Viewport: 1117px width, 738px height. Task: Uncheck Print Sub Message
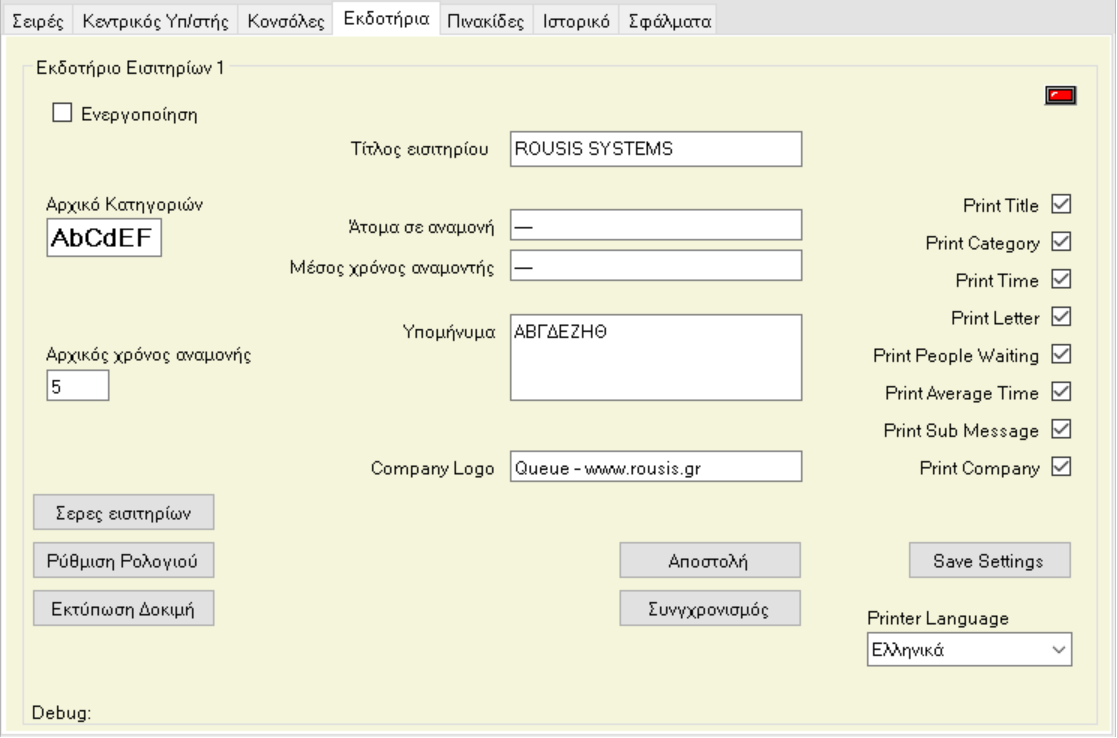point(1062,429)
